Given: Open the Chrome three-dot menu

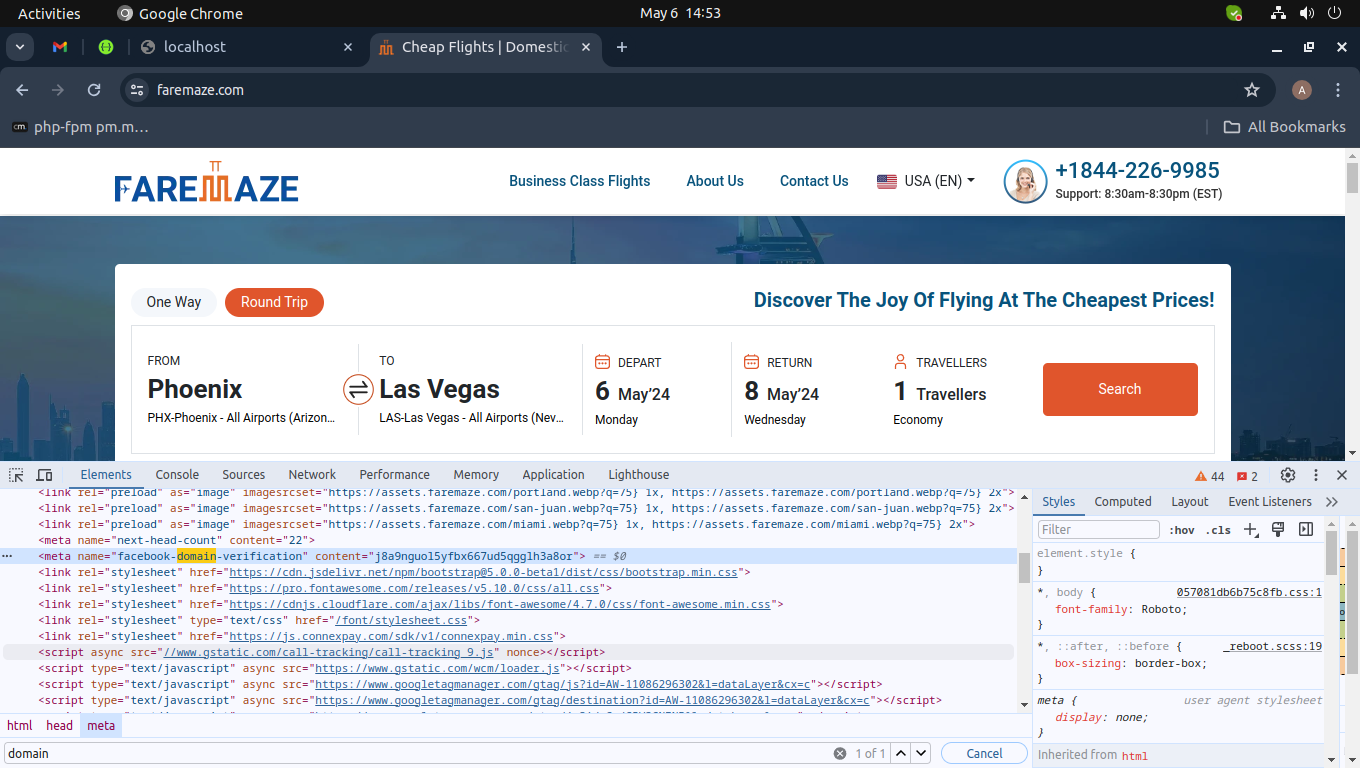Looking at the screenshot, I should tap(1338, 90).
